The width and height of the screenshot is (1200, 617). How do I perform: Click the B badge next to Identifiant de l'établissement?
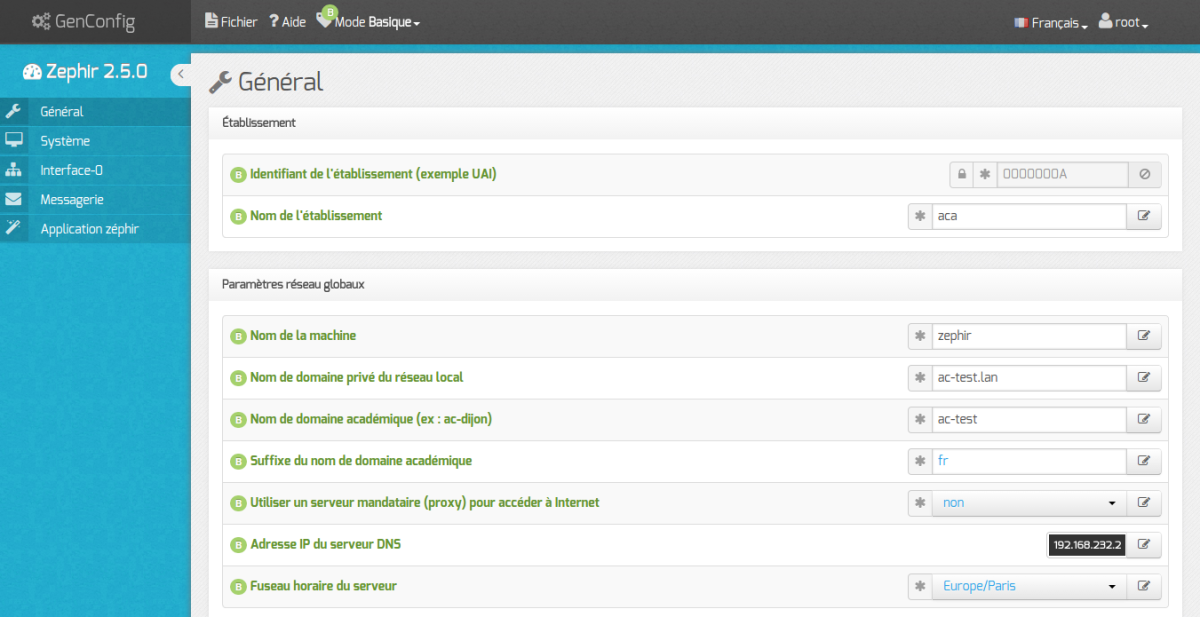point(238,174)
